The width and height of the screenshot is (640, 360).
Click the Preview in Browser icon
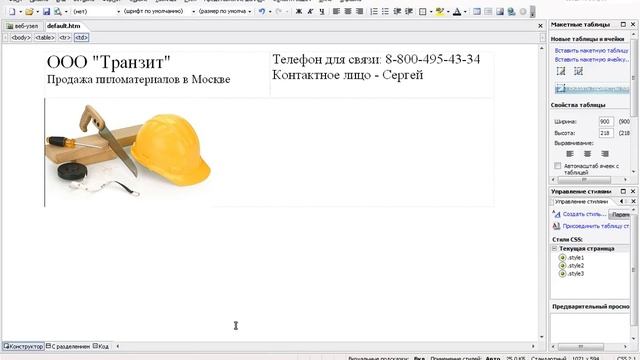tap(58, 12)
